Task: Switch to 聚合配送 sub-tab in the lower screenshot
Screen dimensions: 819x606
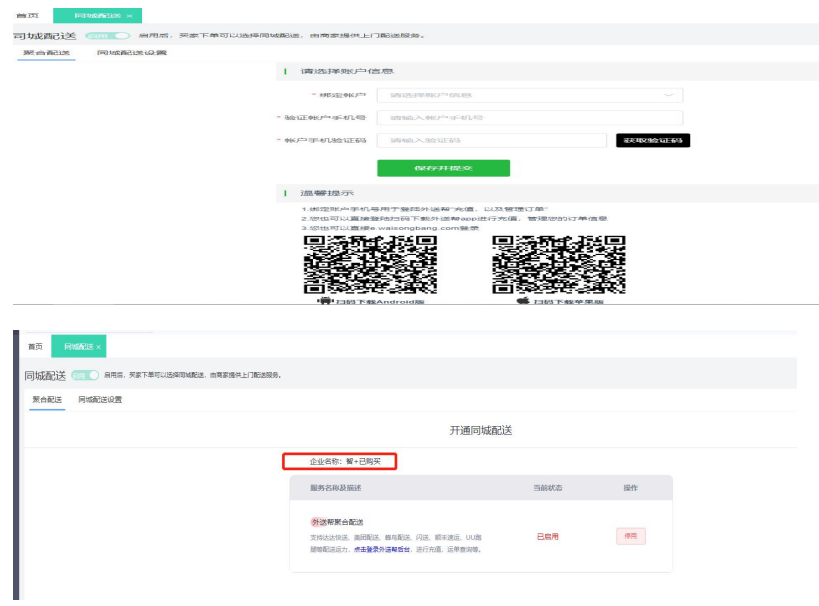Action: tap(47, 400)
